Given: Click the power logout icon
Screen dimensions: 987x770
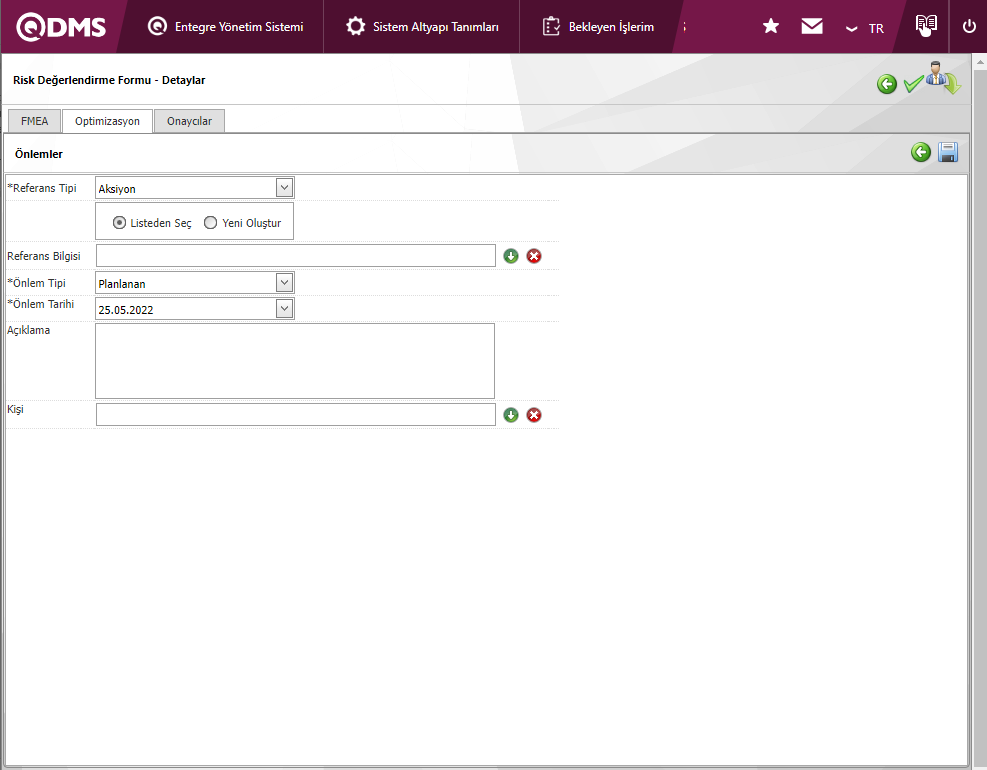Looking at the screenshot, I should tap(968, 27).
